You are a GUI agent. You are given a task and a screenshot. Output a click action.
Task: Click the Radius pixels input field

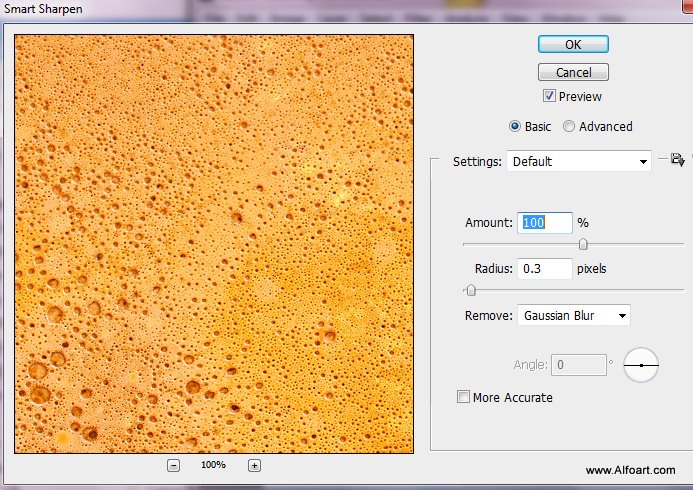click(544, 269)
